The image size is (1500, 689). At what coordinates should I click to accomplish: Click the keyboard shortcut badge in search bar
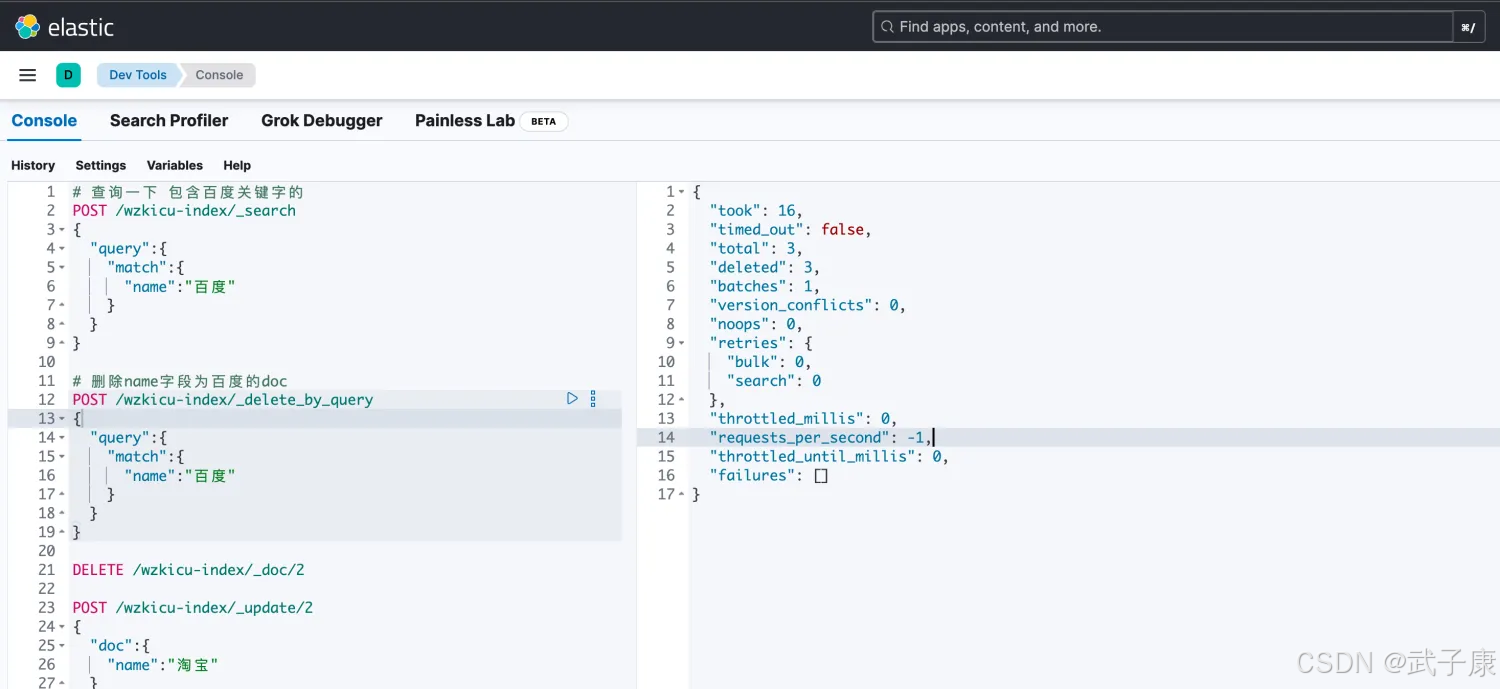[x=1468, y=27]
